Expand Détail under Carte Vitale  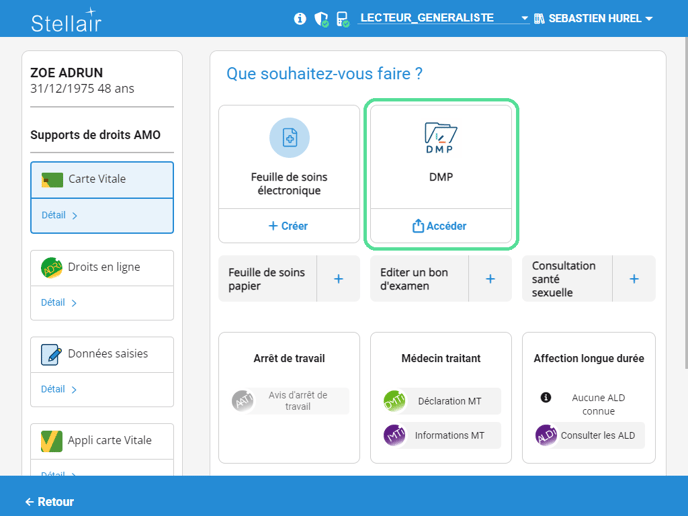click(x=59, y=215)
